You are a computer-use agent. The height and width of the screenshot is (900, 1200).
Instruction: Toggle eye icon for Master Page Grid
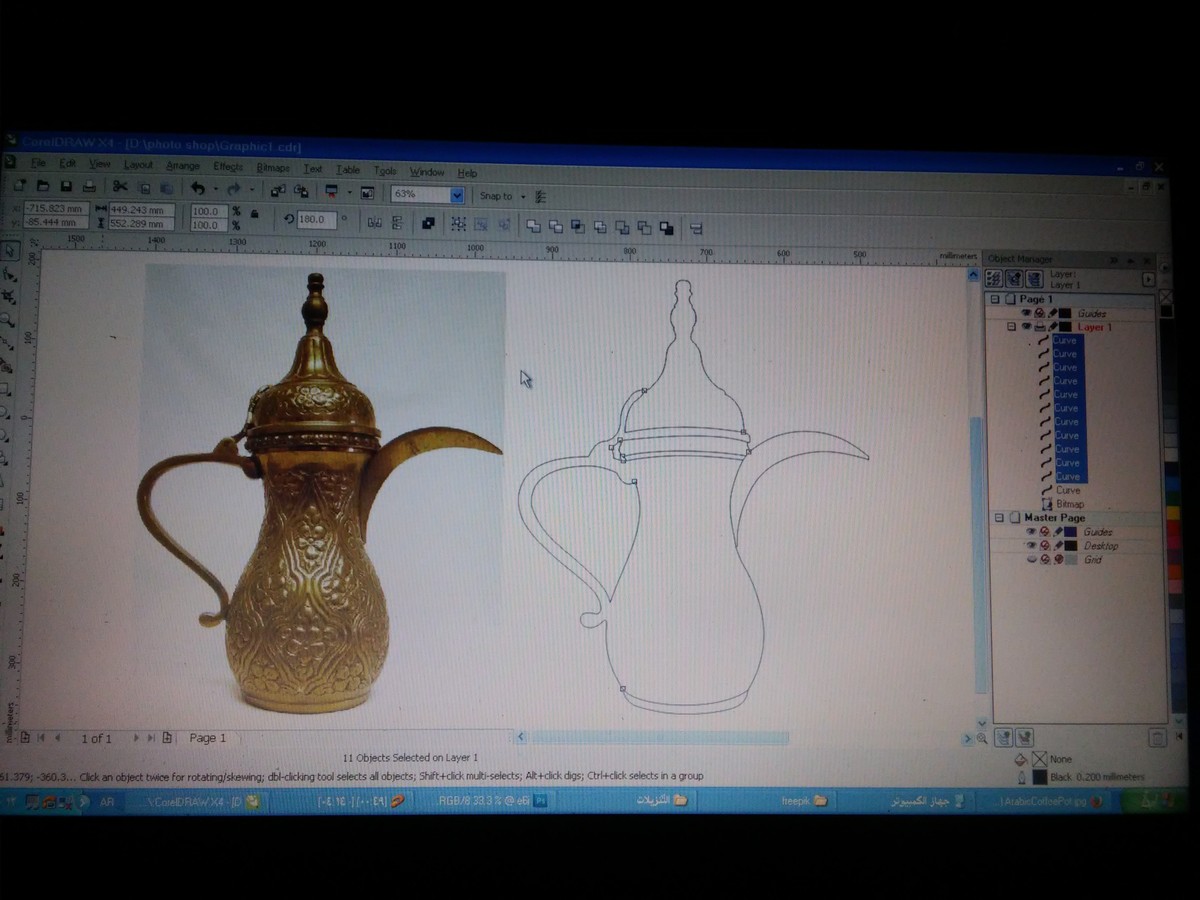[1031, 560]
